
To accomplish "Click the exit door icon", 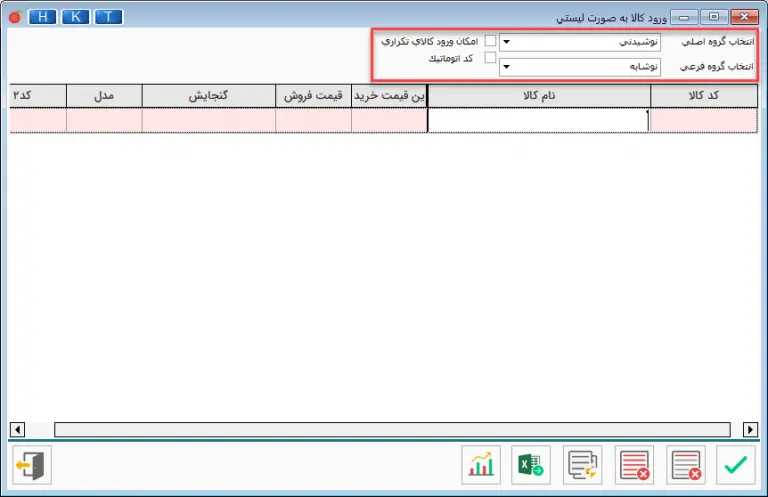I will [x=32, y=465].
